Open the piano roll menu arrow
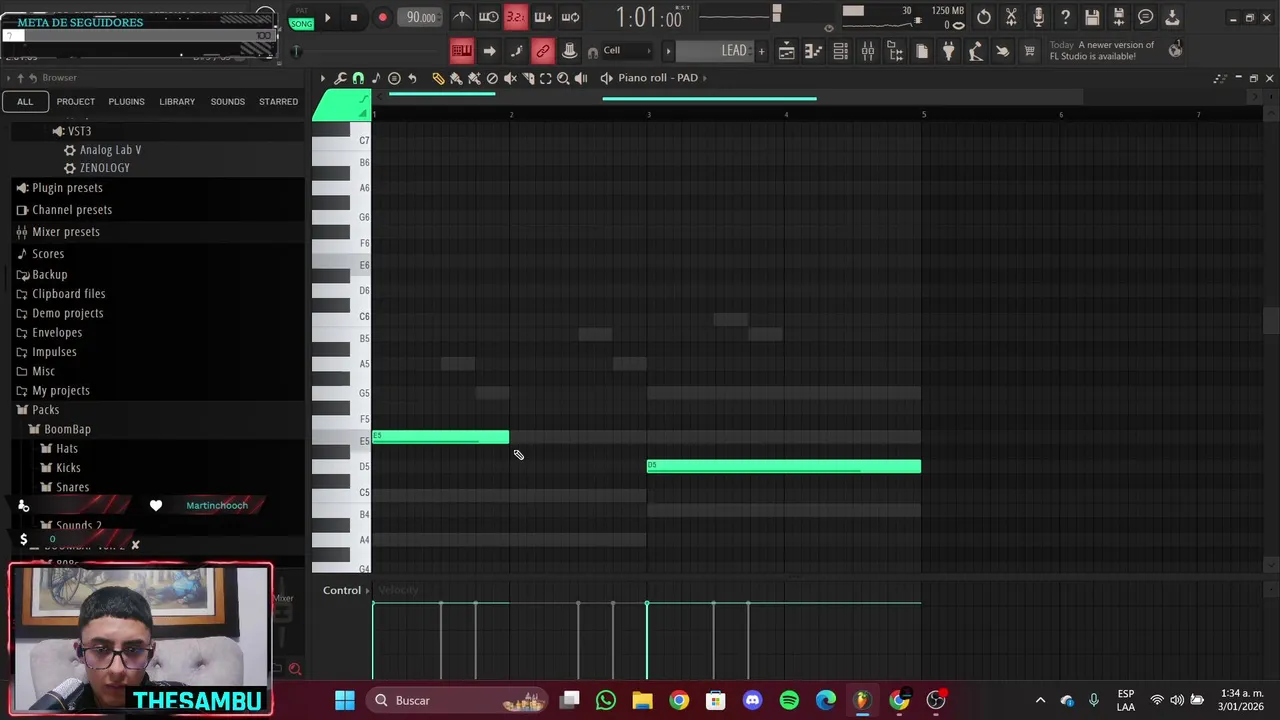 click(322, 78)
